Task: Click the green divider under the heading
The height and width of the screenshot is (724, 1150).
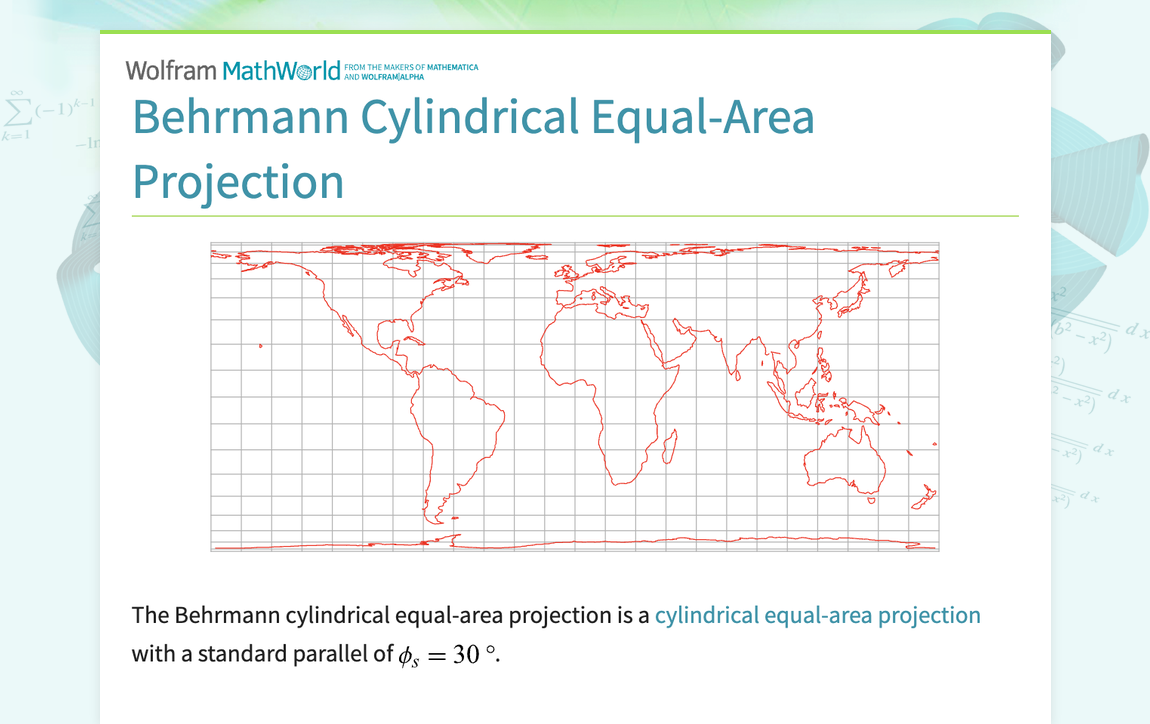Action: 574,214
